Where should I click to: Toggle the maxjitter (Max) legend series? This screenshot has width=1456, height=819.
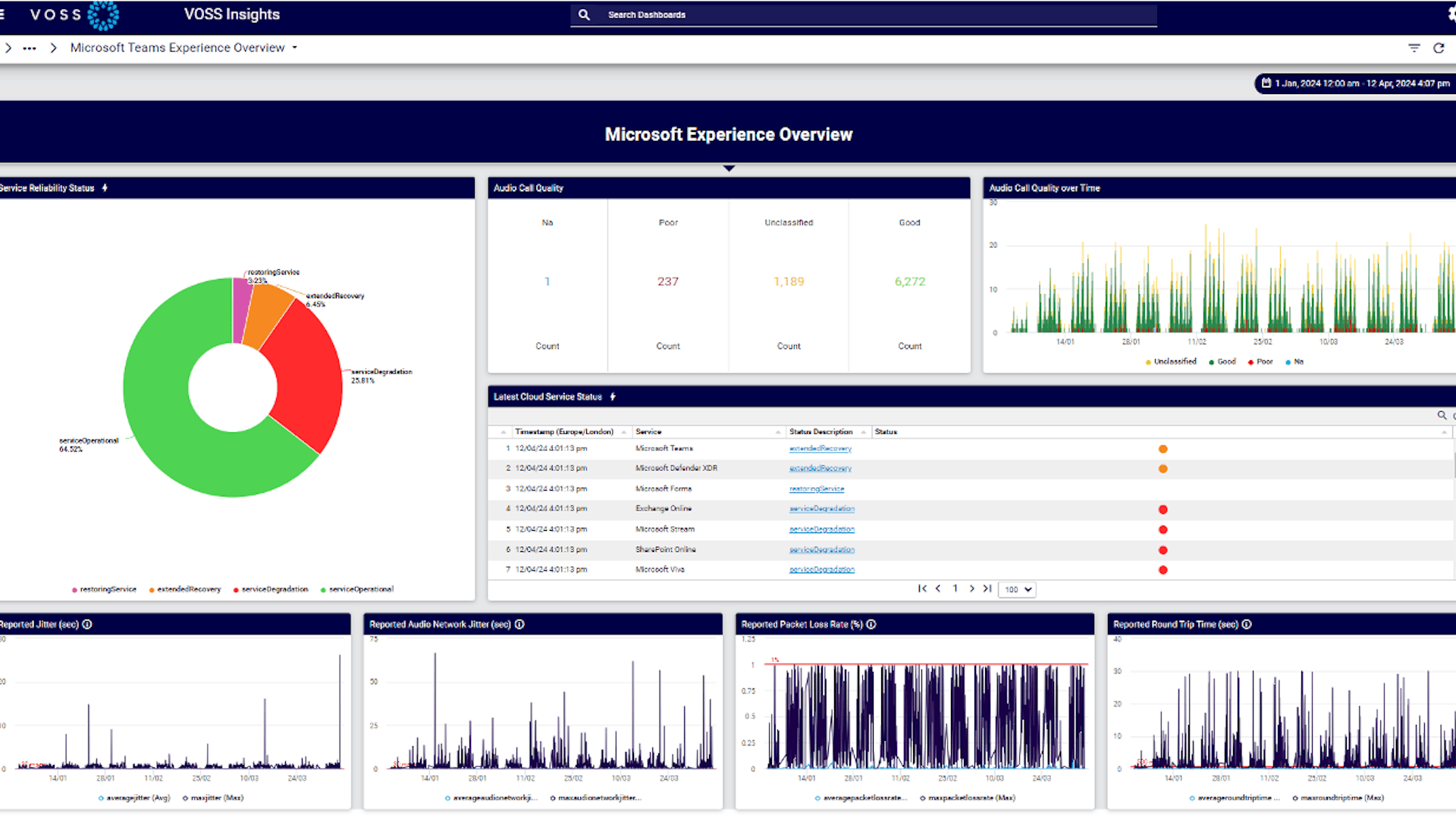click(x=213, y=798)
